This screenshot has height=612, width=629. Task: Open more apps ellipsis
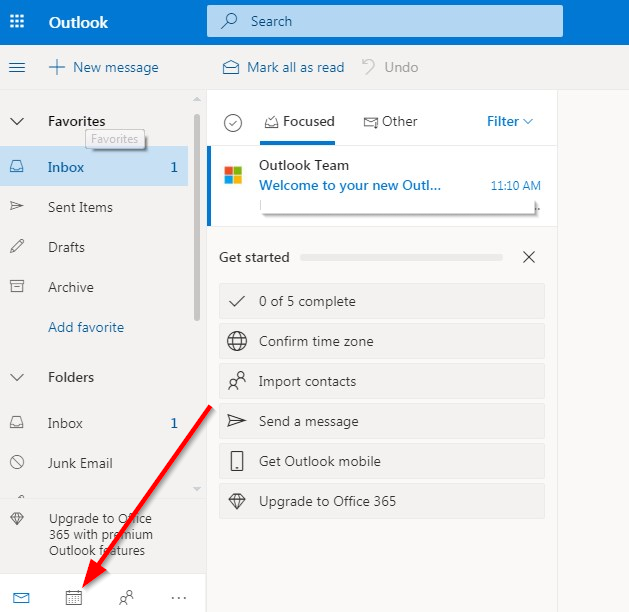(x=179, y=598)
